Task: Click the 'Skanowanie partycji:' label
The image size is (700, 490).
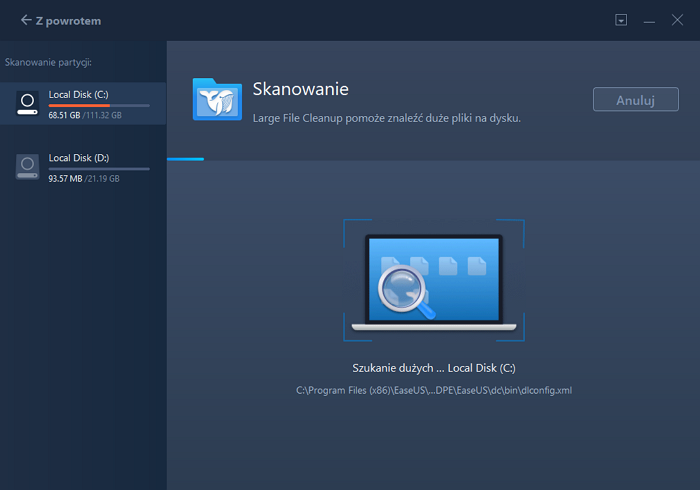Action: pyautogui.click(x=48, y=62)
